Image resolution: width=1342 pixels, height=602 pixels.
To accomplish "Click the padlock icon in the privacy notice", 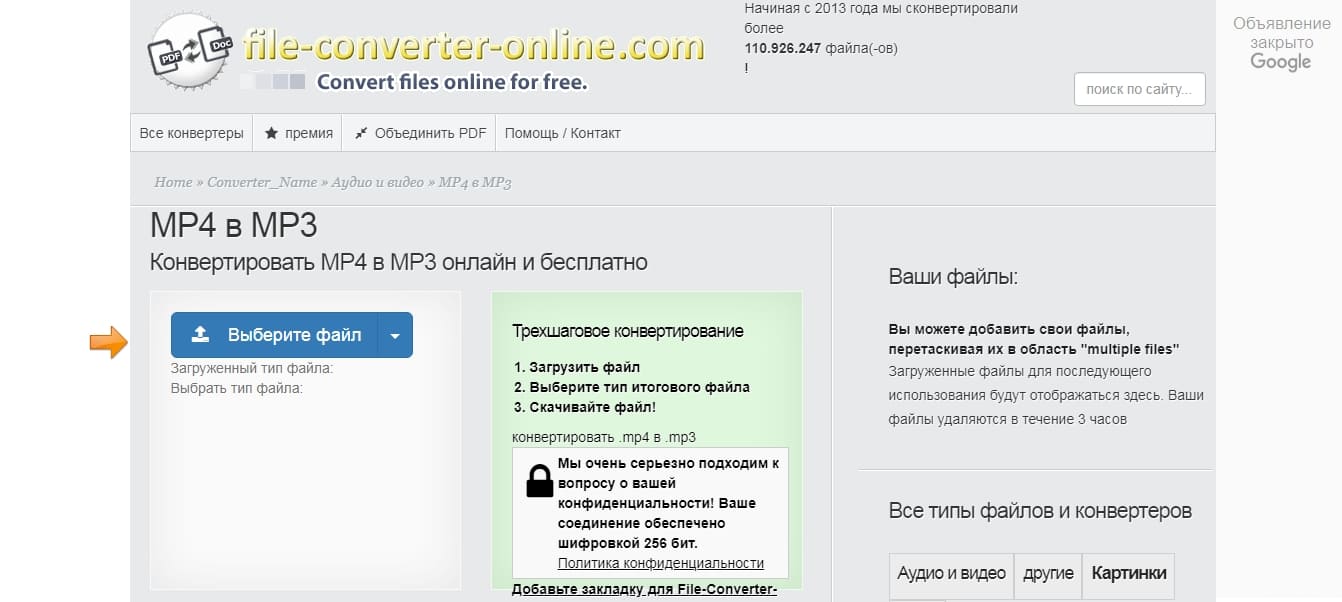I will (x=537, y=483).
